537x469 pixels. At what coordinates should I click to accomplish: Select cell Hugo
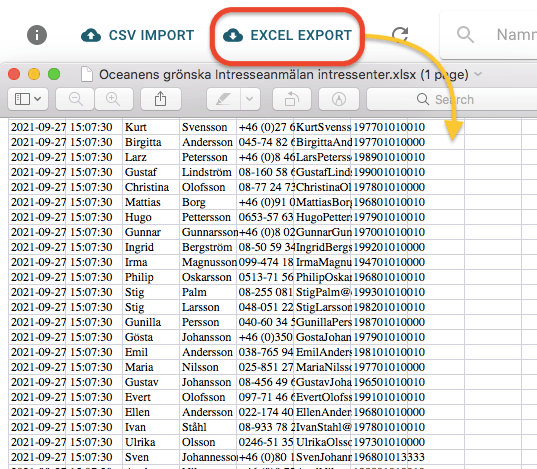point(151,217)
